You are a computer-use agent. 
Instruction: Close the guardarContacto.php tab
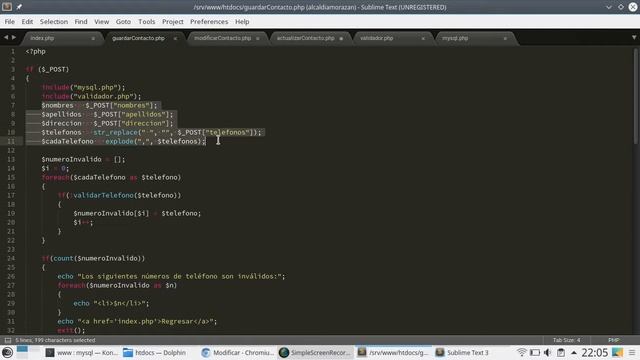point(175,38)
